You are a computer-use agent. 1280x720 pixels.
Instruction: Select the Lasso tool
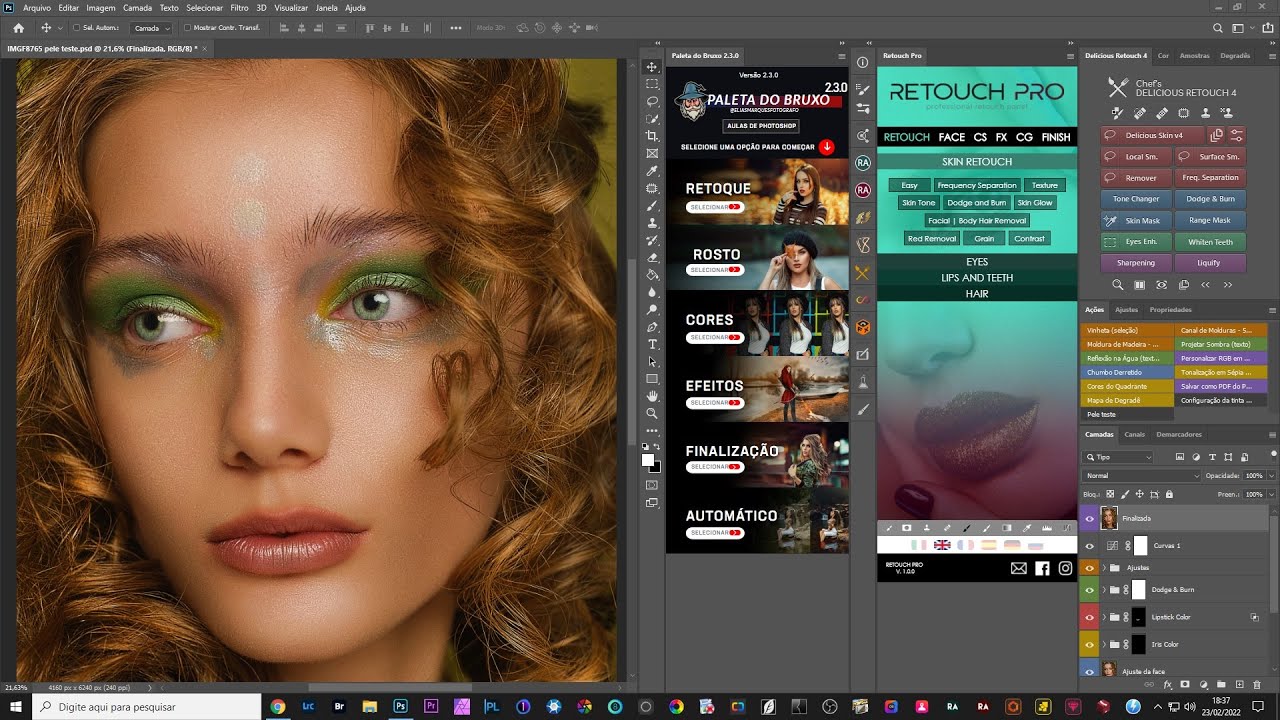point(652,101)
